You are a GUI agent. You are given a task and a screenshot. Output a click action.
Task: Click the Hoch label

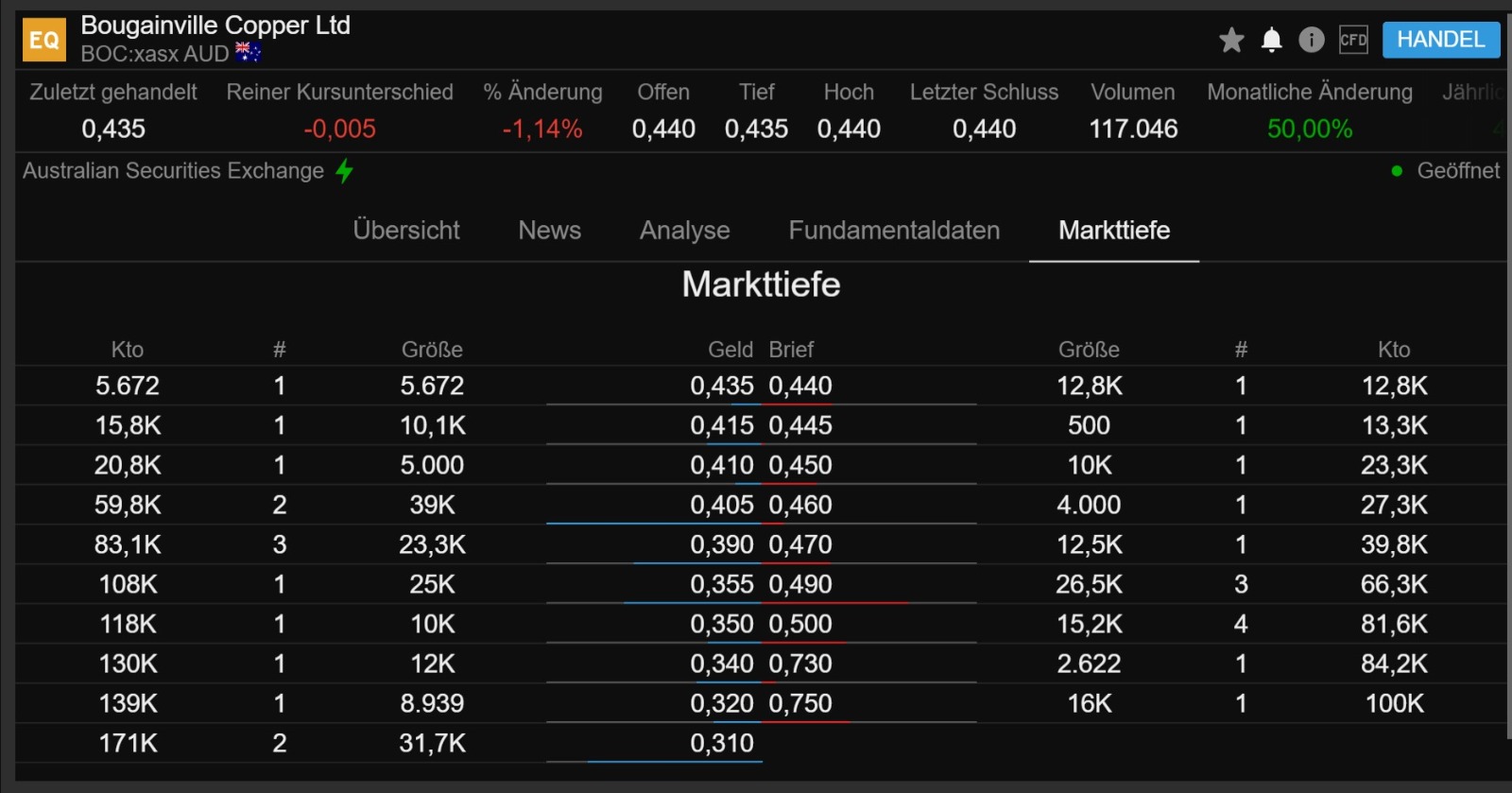tap(849, 93)
